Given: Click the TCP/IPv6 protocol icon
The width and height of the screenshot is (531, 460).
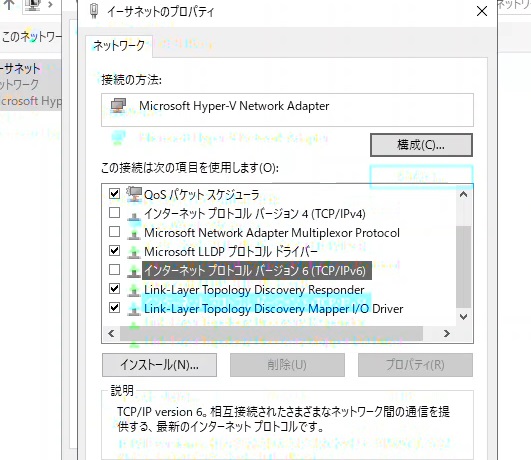Looking at the screenshot, I should 134,272.
